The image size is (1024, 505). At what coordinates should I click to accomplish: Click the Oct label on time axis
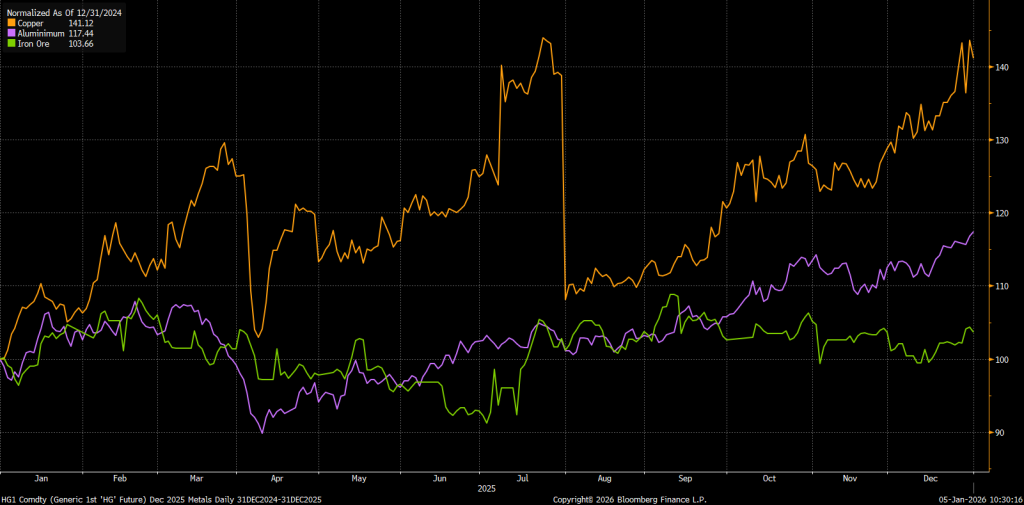click(x=768, y=479)
